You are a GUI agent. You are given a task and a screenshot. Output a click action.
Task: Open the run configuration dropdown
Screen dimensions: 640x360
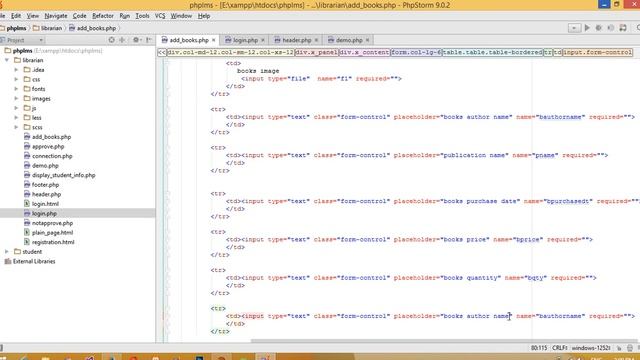click(574, 28)
